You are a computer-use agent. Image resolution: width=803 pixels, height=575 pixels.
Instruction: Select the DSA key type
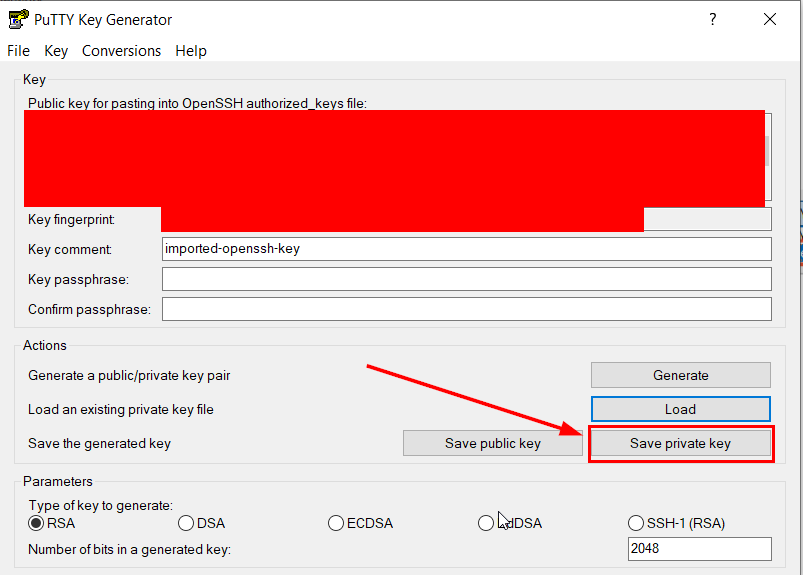186,523
